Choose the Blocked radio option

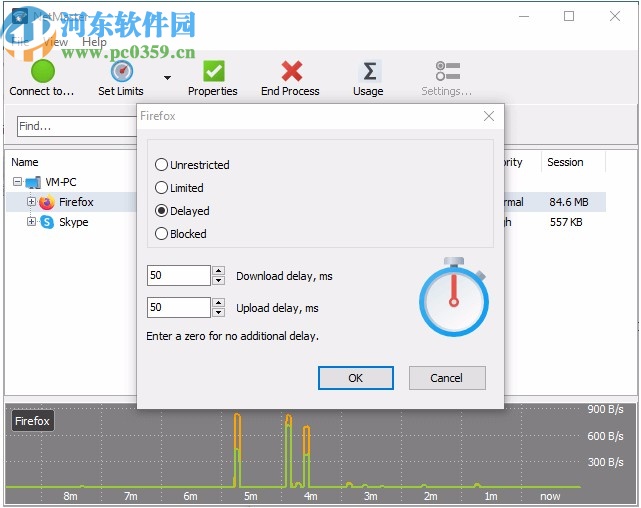click(161, 233)
